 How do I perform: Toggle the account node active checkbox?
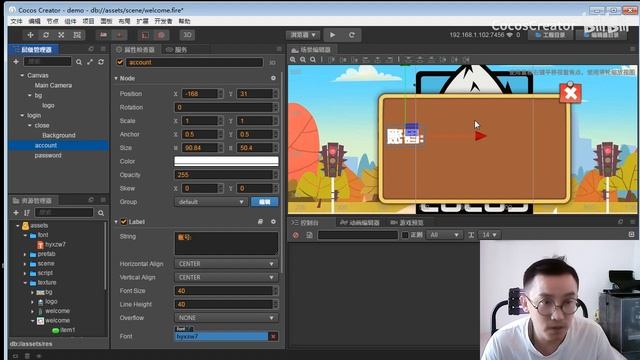pos(120,62)
